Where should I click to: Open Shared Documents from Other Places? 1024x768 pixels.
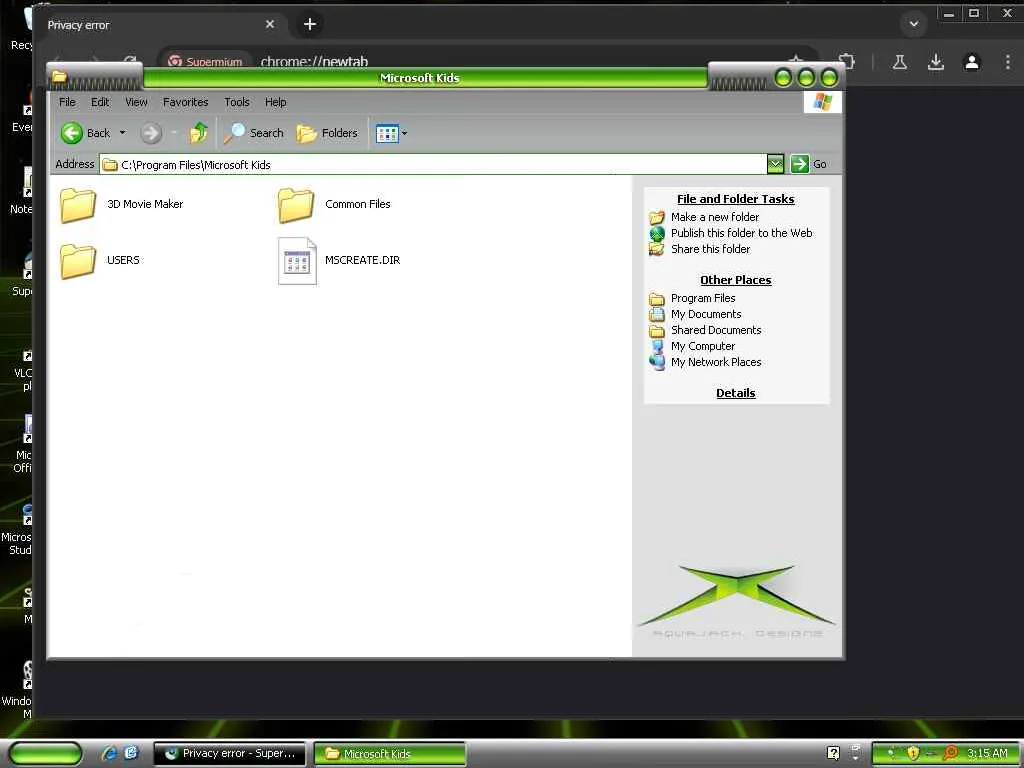coord(716,330)
